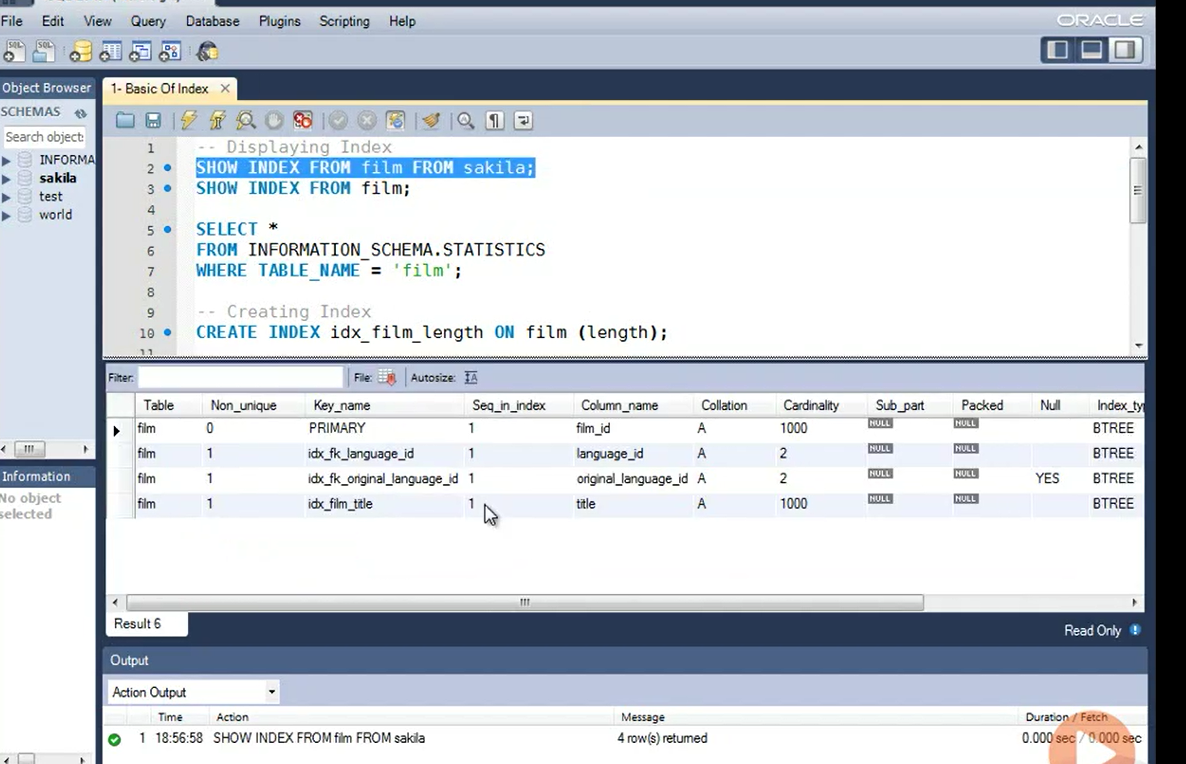Viewport: 1186px width, 764px height.
Task: Toggle the bottom output panel visibility
Action: coord(1091,50)
